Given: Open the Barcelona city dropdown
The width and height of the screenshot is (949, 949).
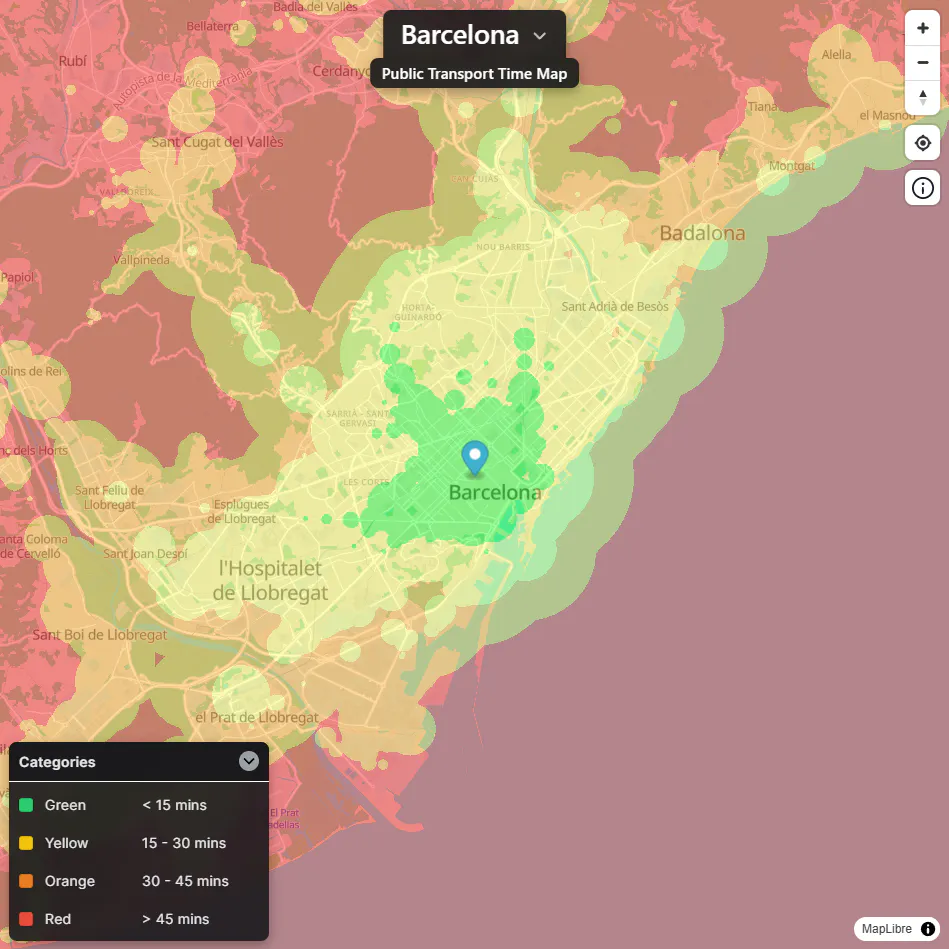Looking at the screenshot, I should pos(474,35).
